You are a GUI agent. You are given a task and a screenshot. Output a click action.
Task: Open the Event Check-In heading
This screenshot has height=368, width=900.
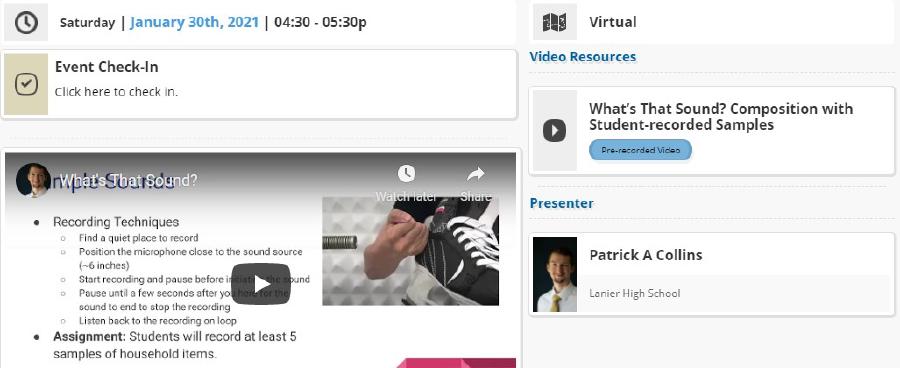(x=107, y=67)
